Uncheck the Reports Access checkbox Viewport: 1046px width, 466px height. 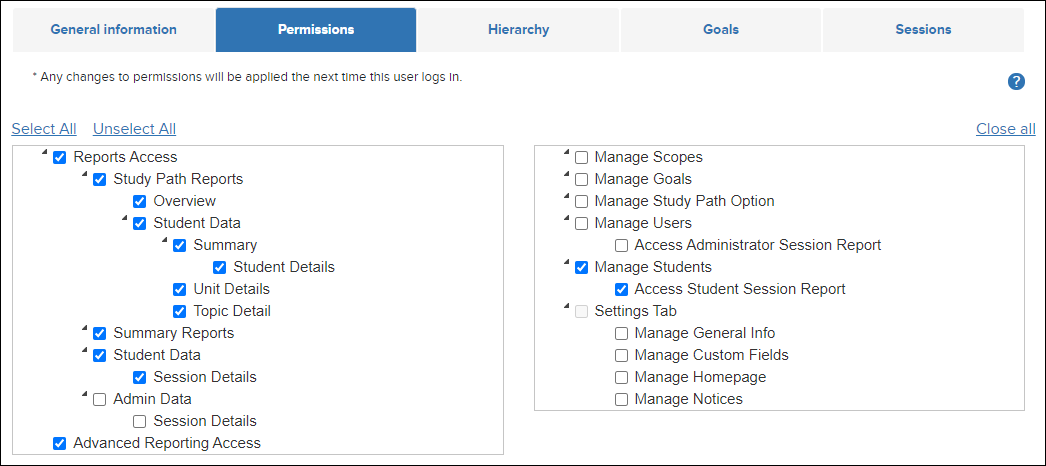coord(59,158)
